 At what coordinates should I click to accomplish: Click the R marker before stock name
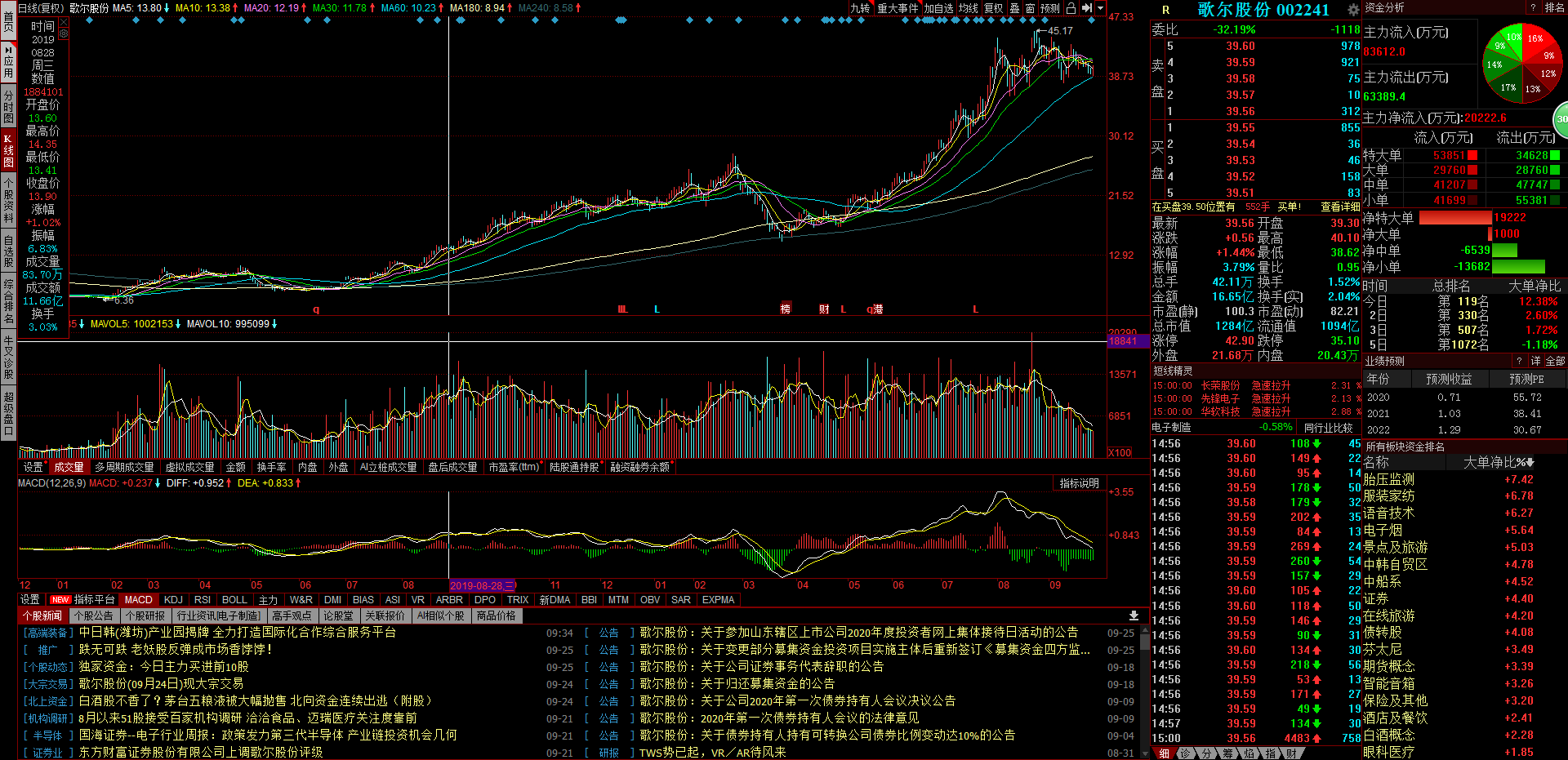pyautogui.click(x=1165, y=10)
